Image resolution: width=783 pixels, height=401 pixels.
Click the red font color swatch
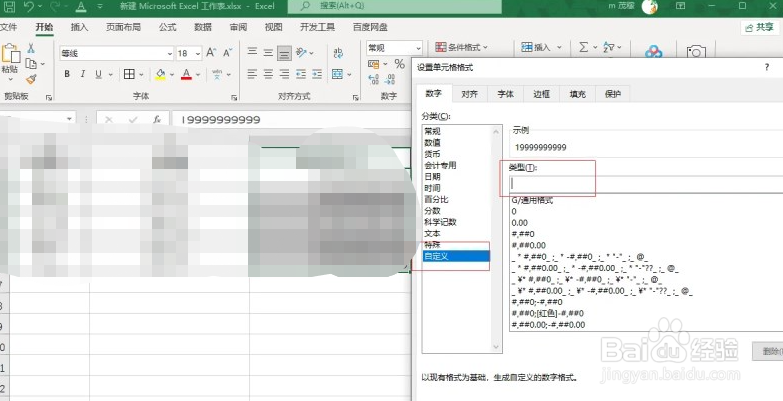click(x=186, y=74)
